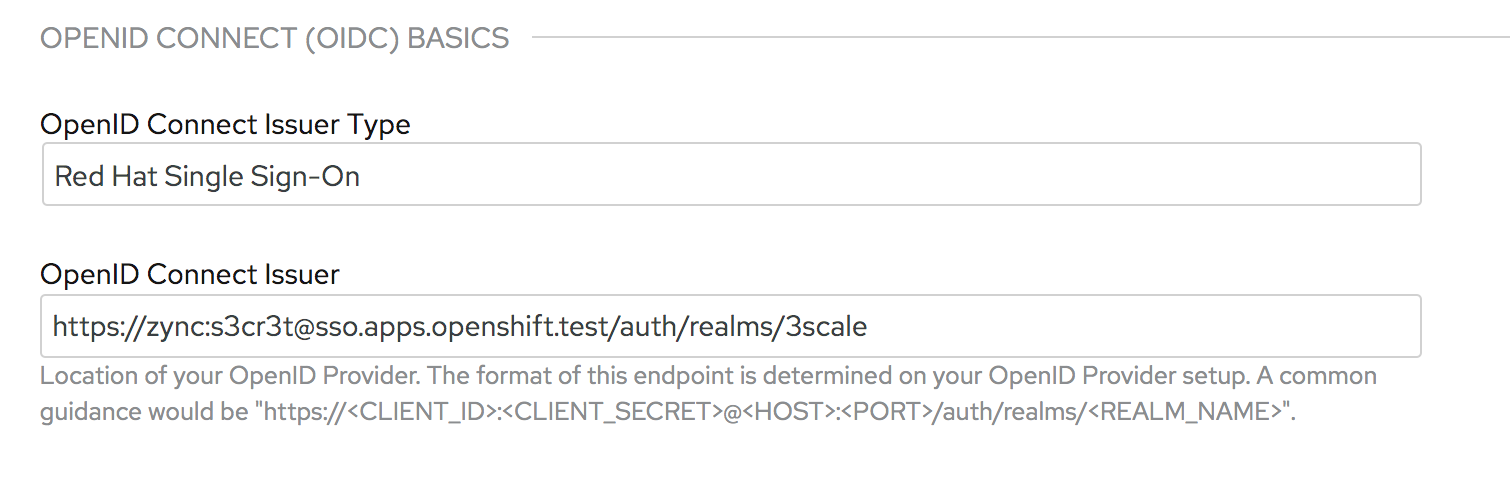The height and width of the screenshot is (482, 1510).
Task: Click empty right side of Issuer Type dropdown
Action: coord(1200,176)
